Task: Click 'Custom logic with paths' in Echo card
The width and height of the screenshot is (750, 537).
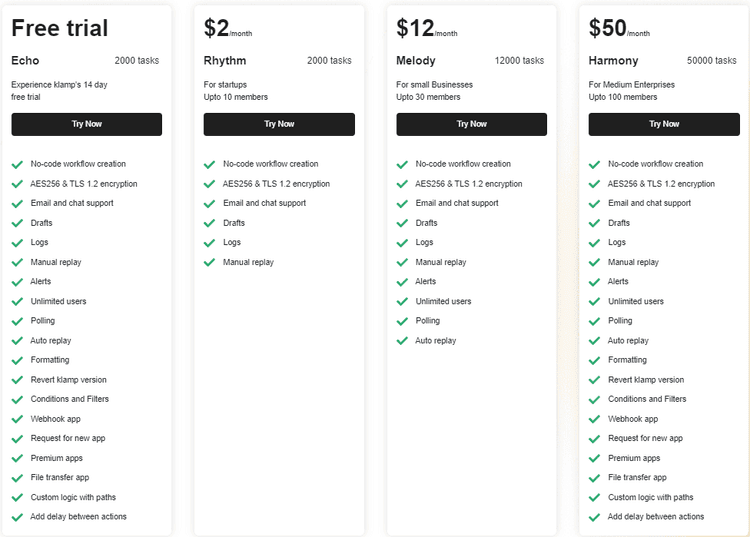Action: pyautogui.click(x=73, y=497)
